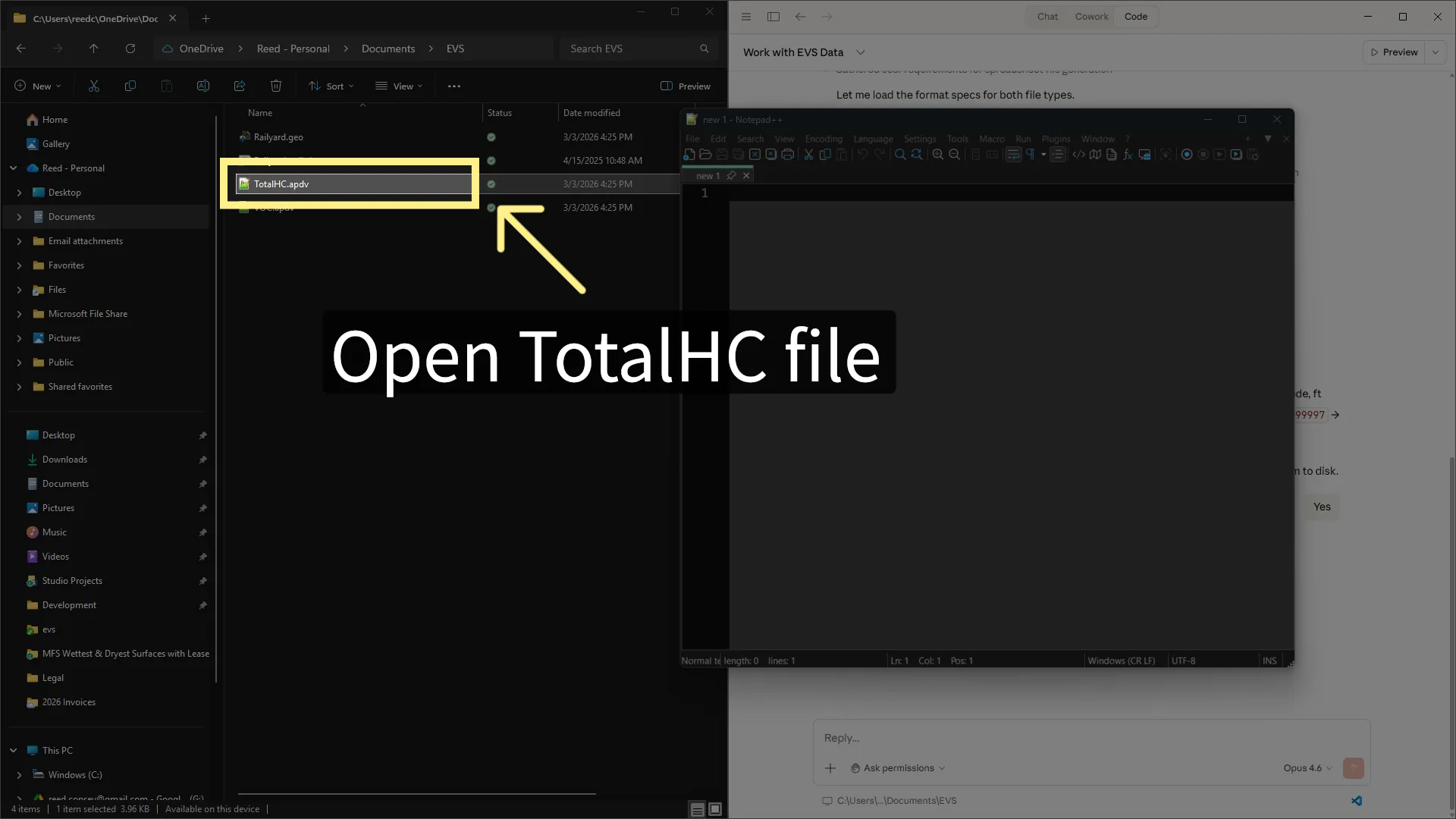Click the Start macro recording icon in Notepad++

(x=1187, y=155)
